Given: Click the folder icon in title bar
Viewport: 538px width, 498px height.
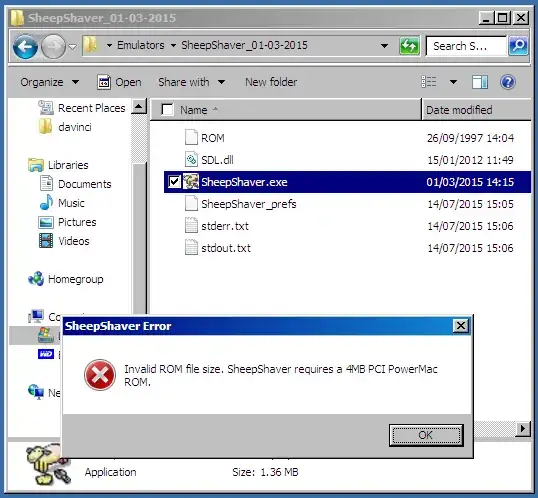Looking at the screenshot, I should click(x=17, y=18).
